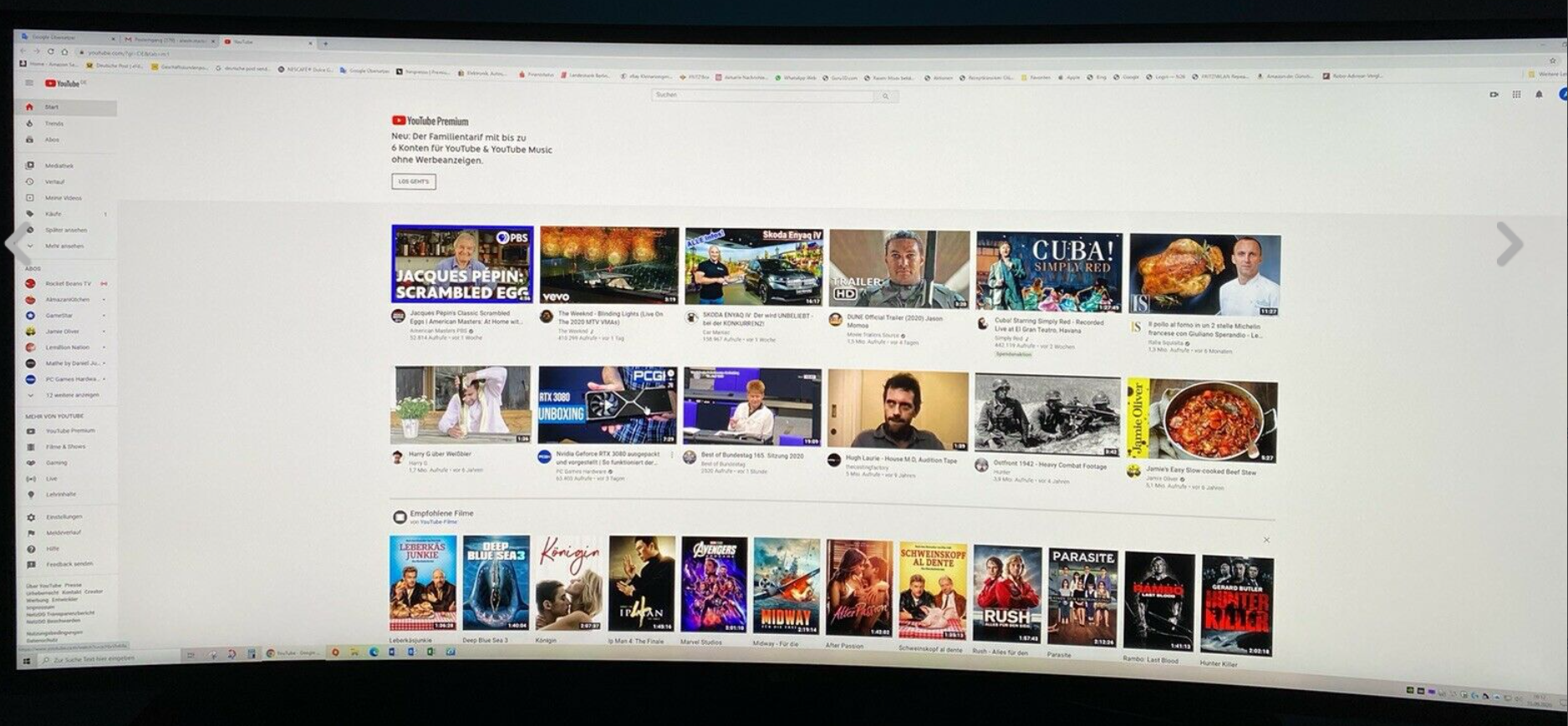Image resolution: width=1568 pixels, height=726 pixels.
Task: Open Excel from the taskbar
Action: tap(430, 651)
